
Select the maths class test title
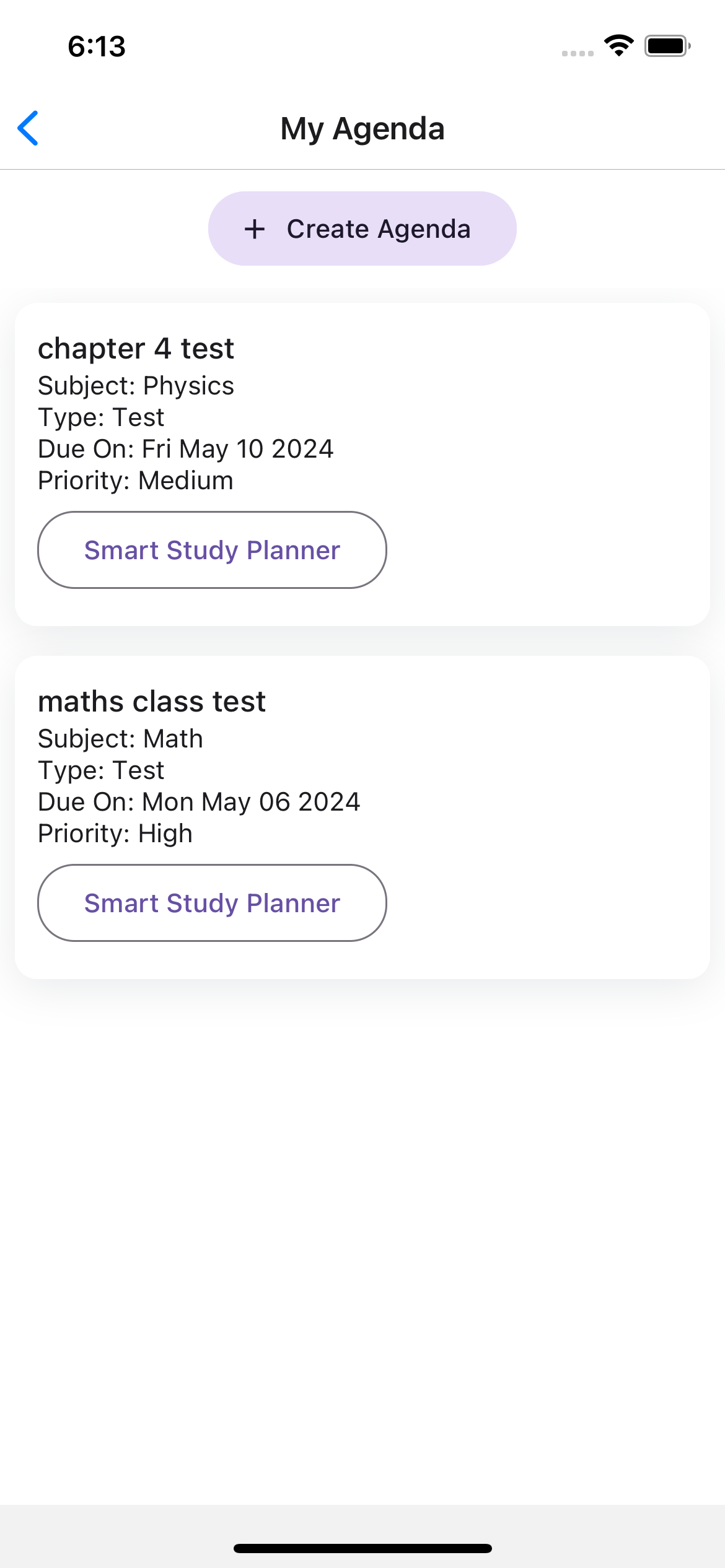[152, 702]
